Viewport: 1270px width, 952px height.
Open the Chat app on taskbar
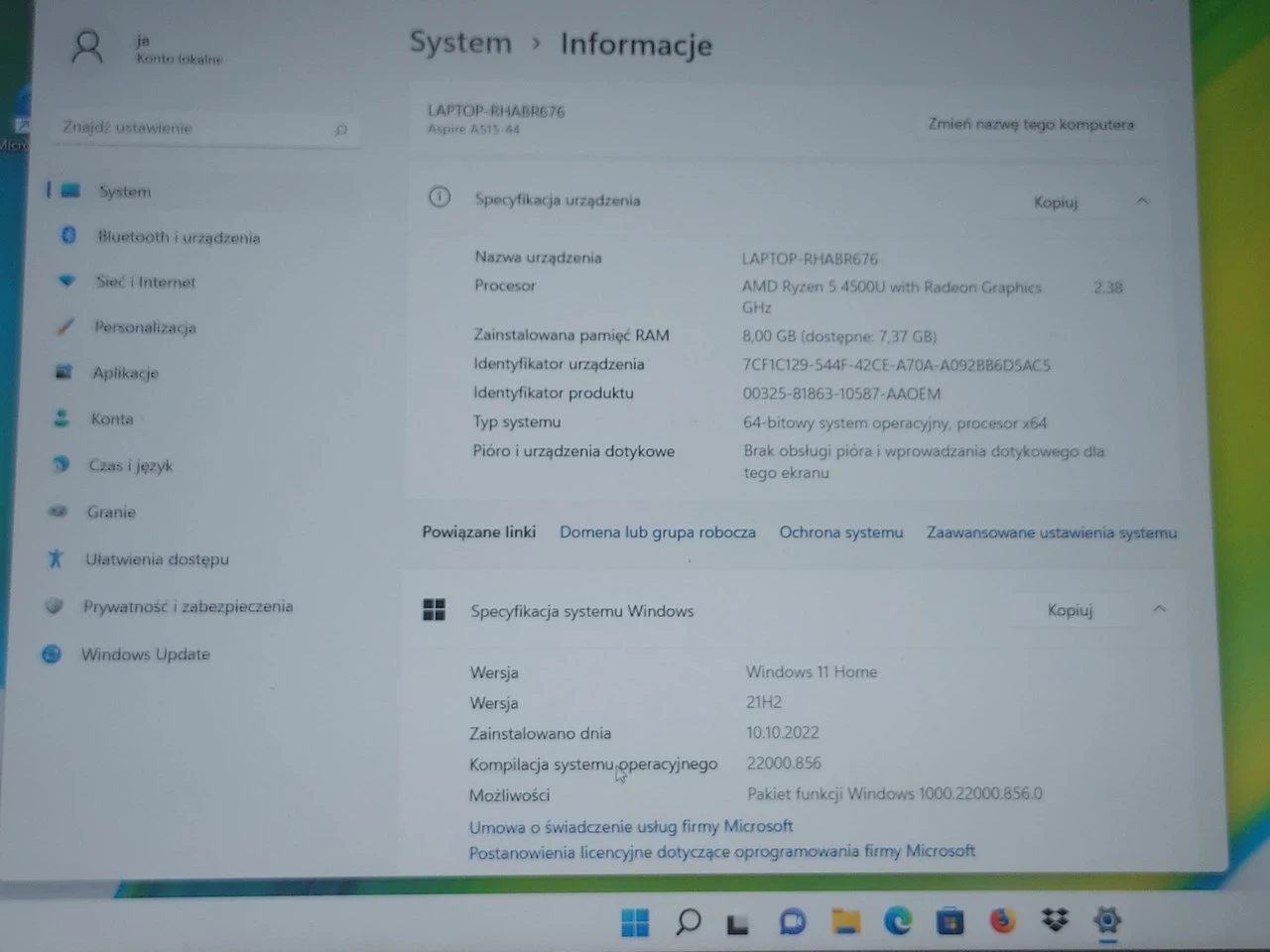[x=792, y=922]
